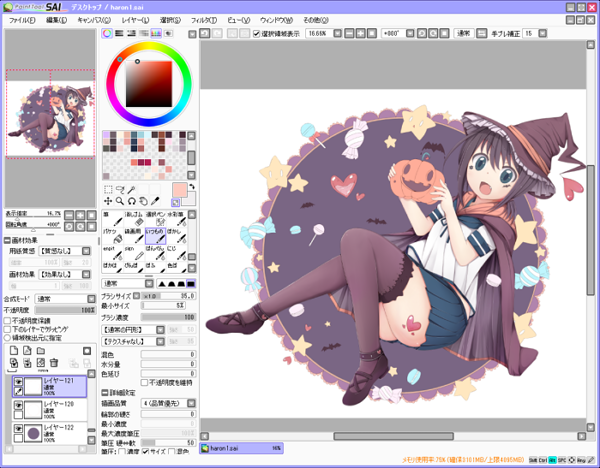Open the レイヤー(L) menu
The width and height of the screenshot is (600, 468).
(x=135, y=20)
